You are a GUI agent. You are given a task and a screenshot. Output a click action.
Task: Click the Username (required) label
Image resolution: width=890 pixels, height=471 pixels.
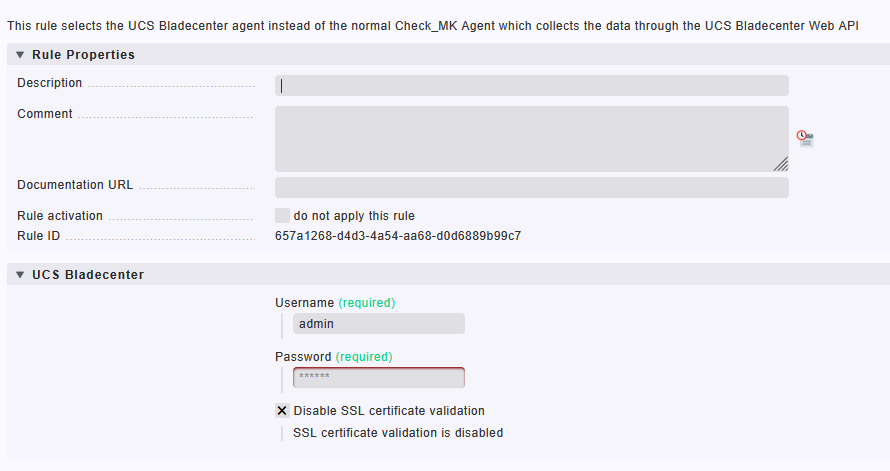tap(335, 302)
